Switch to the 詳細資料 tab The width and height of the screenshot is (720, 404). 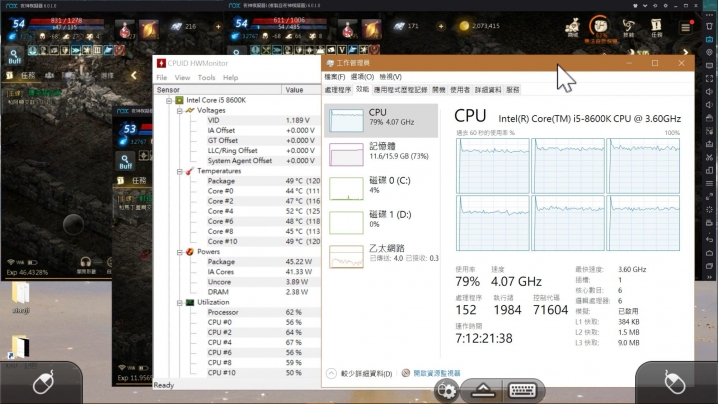click(x=488, y=90)
